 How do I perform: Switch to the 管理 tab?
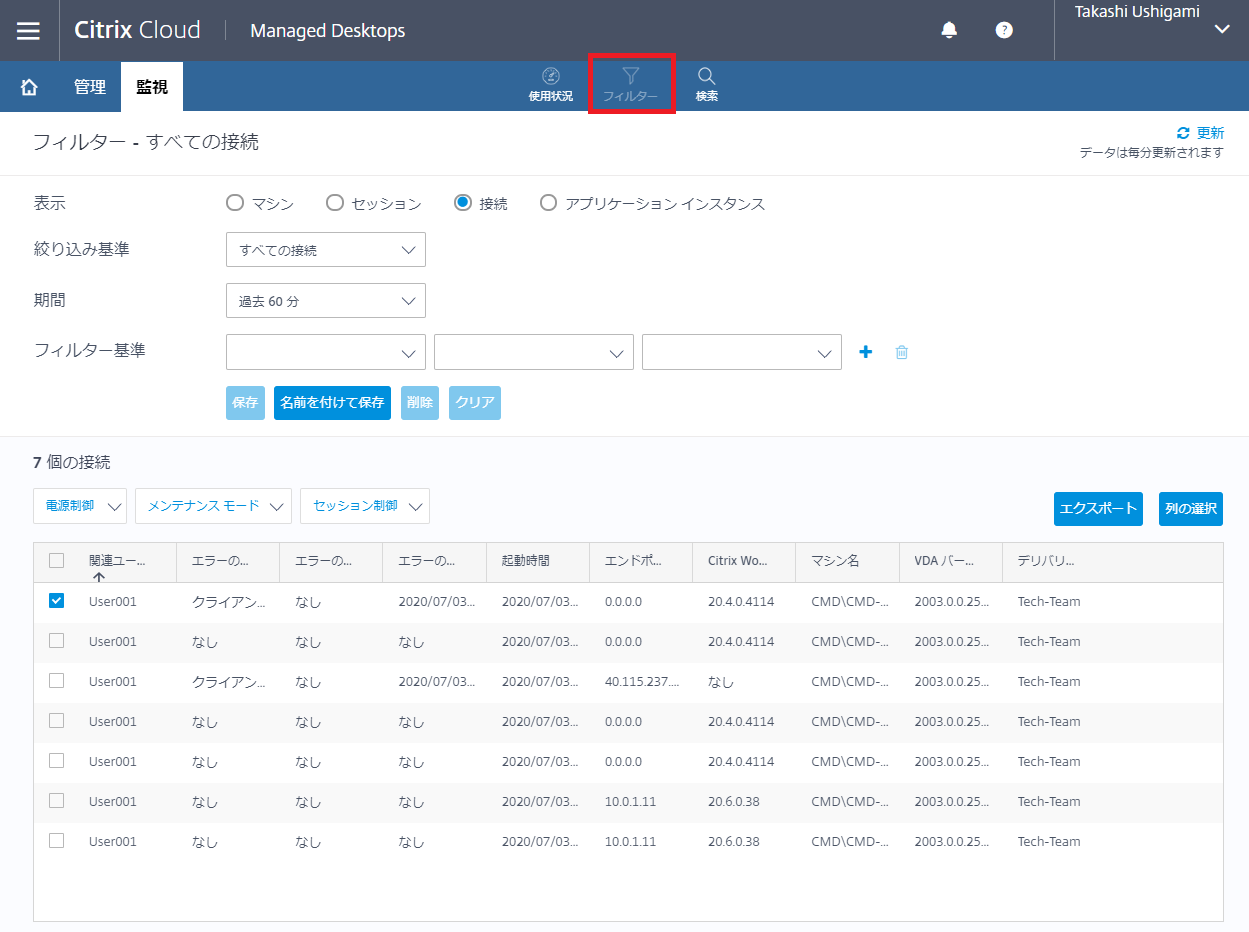click(x=89, y=86)
